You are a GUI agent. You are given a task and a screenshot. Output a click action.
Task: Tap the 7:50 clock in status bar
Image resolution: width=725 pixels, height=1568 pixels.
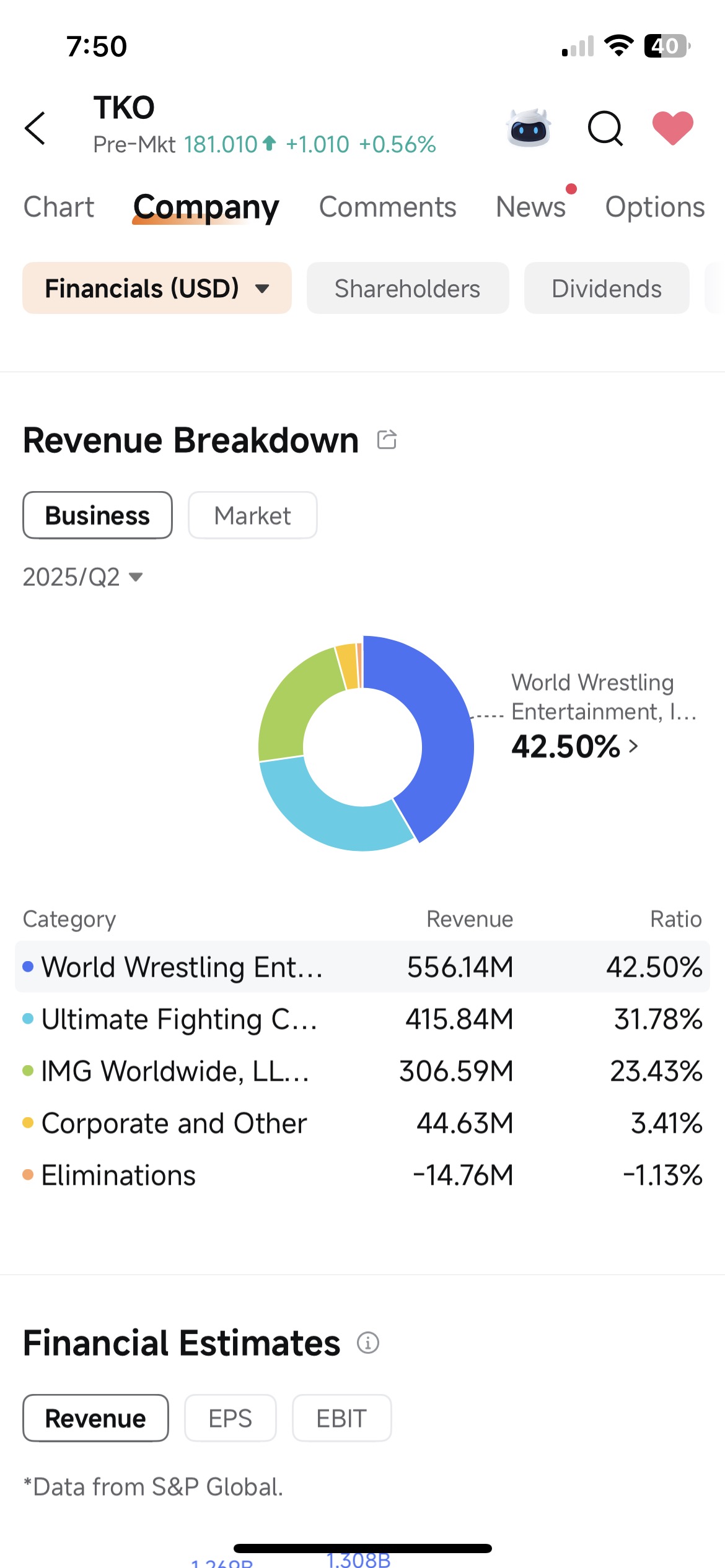pos(97,46)
